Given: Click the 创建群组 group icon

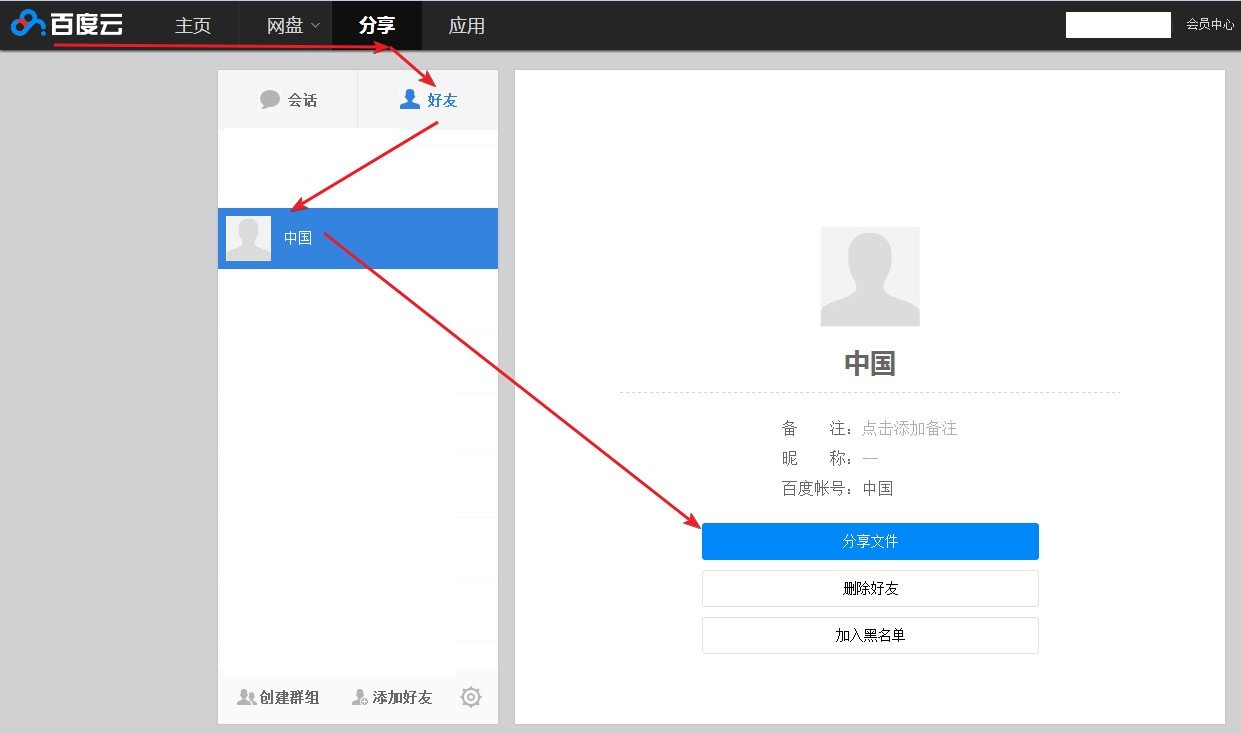Looking at the screenshot, I should [x=245, y=697].
